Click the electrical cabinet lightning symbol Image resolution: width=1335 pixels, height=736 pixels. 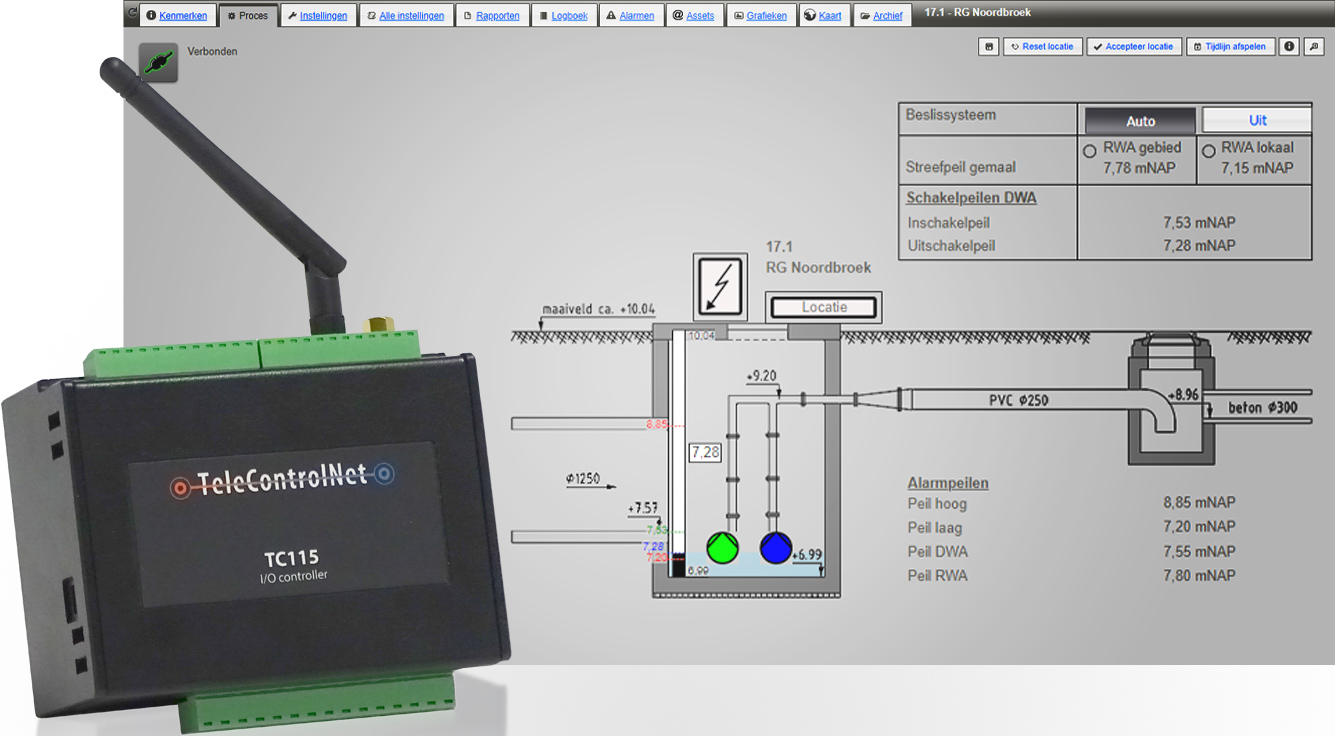720,286
